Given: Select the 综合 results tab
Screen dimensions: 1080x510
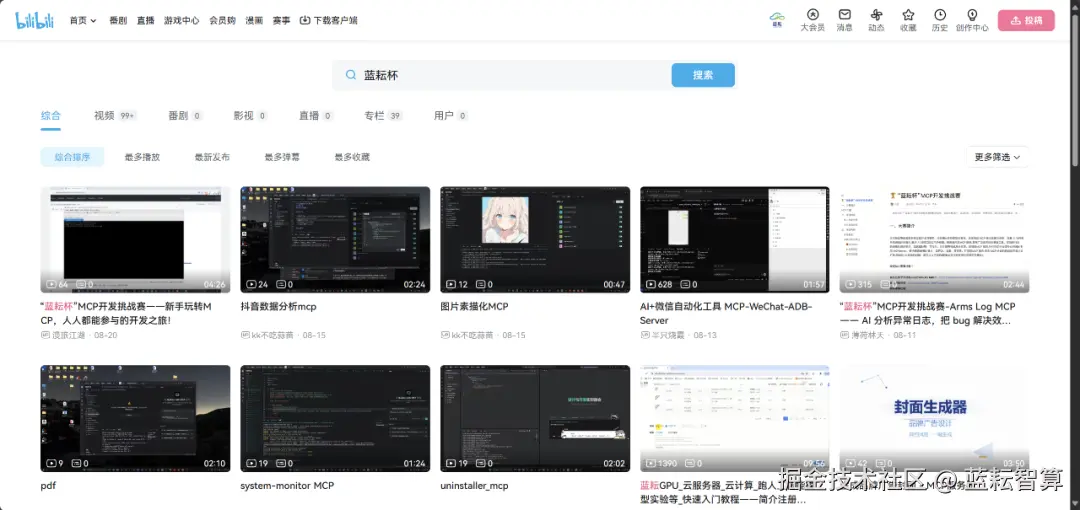Looking at the screenshot, I should tap(50, 116).
